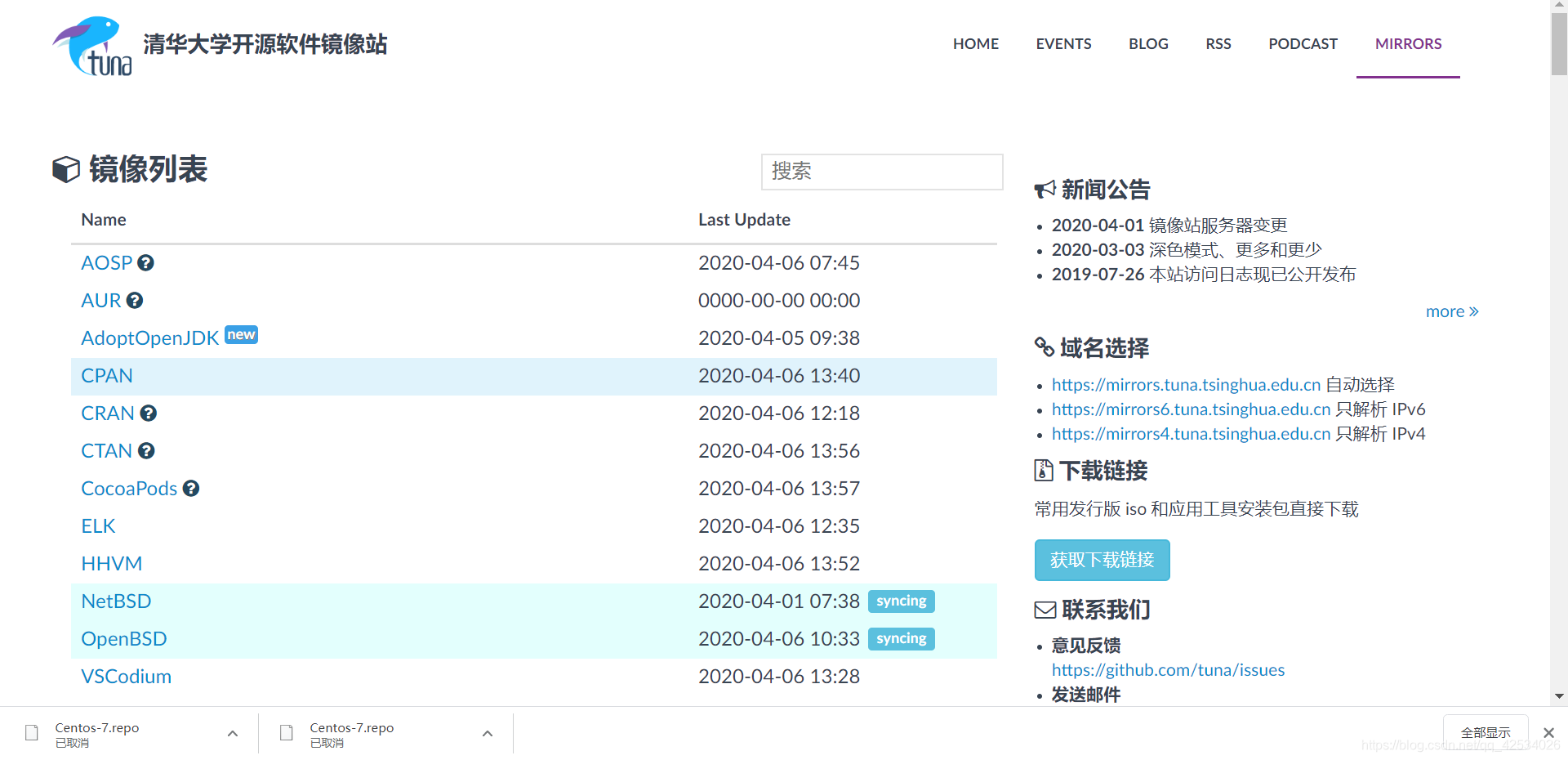Click the chain icon beside 域名选择

1044,347
